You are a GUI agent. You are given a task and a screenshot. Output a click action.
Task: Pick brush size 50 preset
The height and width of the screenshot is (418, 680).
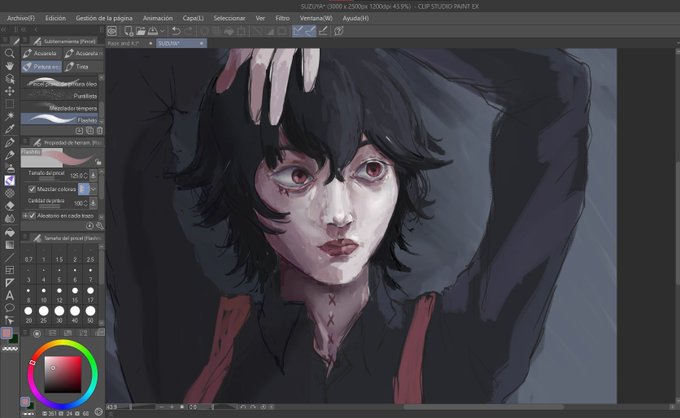(x=90, y=314)
